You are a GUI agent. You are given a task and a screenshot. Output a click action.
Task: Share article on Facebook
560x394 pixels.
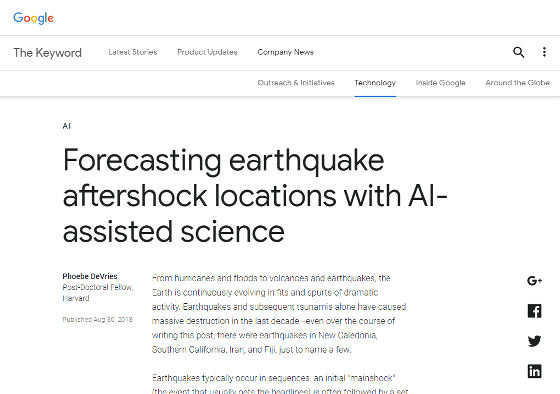(534, 311)
